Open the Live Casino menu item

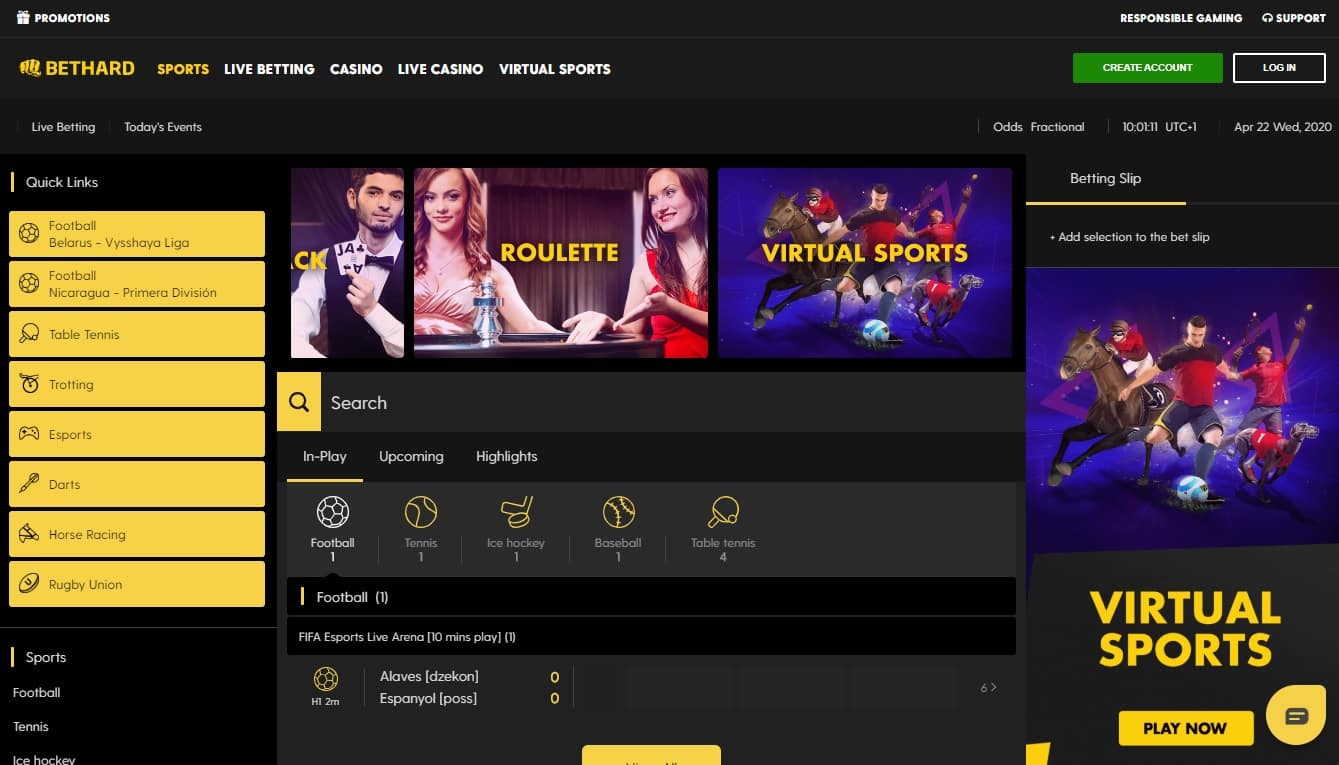point(440,69)
